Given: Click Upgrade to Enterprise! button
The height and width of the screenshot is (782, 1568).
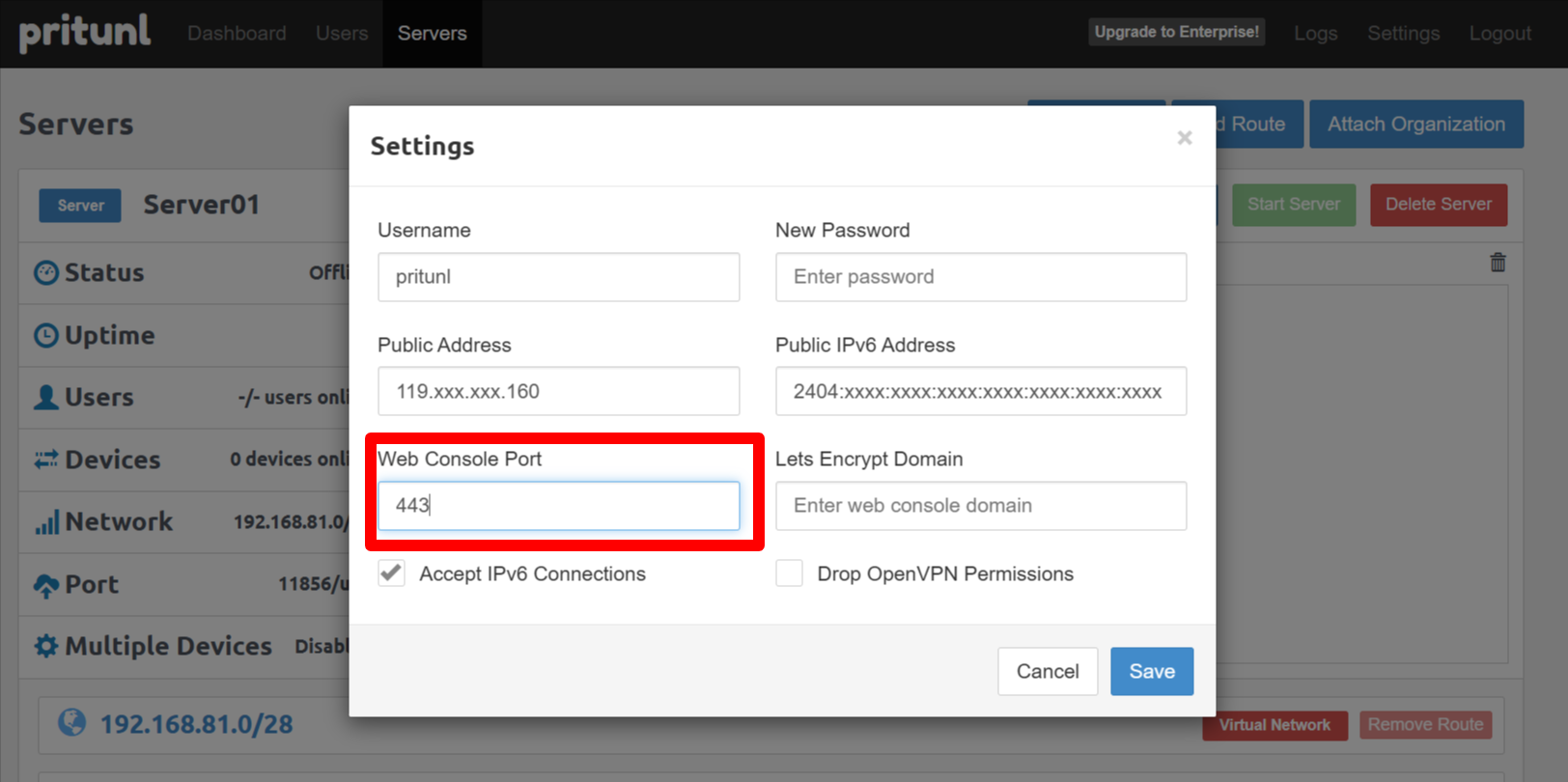Looking at the screenshot, I should point(1177,32).
